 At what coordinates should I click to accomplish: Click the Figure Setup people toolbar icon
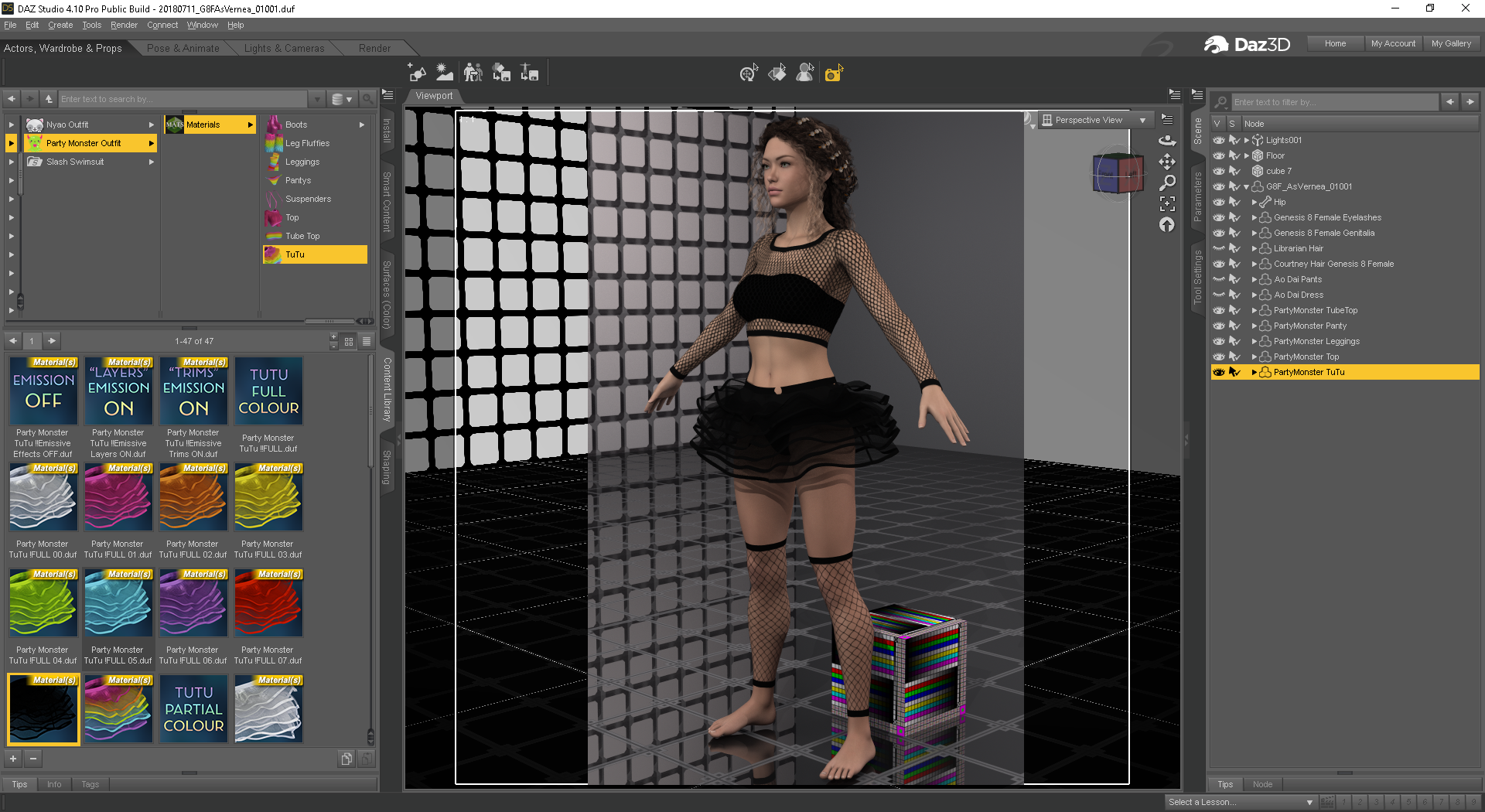click(473, 73)
